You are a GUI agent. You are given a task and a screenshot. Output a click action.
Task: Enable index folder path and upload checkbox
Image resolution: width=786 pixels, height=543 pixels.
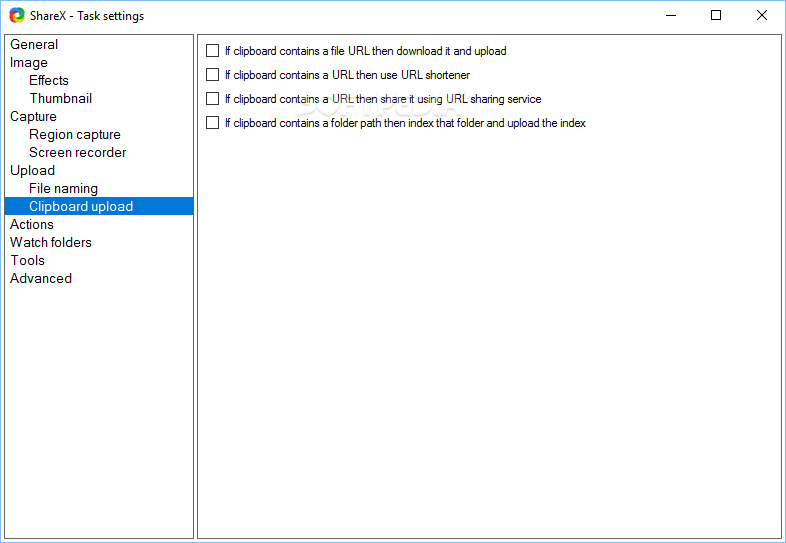[x=213, y=123]
